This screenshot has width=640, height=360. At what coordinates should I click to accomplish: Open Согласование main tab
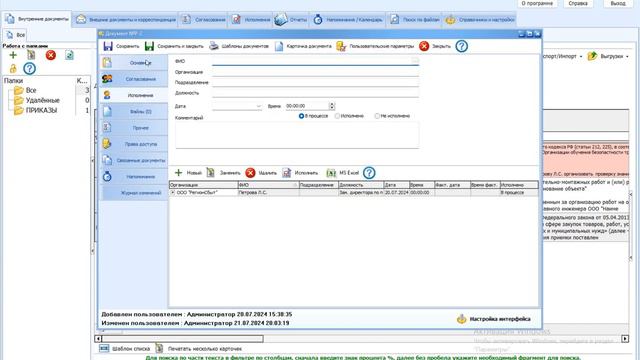pyautogui.click(x=203, y=19)
